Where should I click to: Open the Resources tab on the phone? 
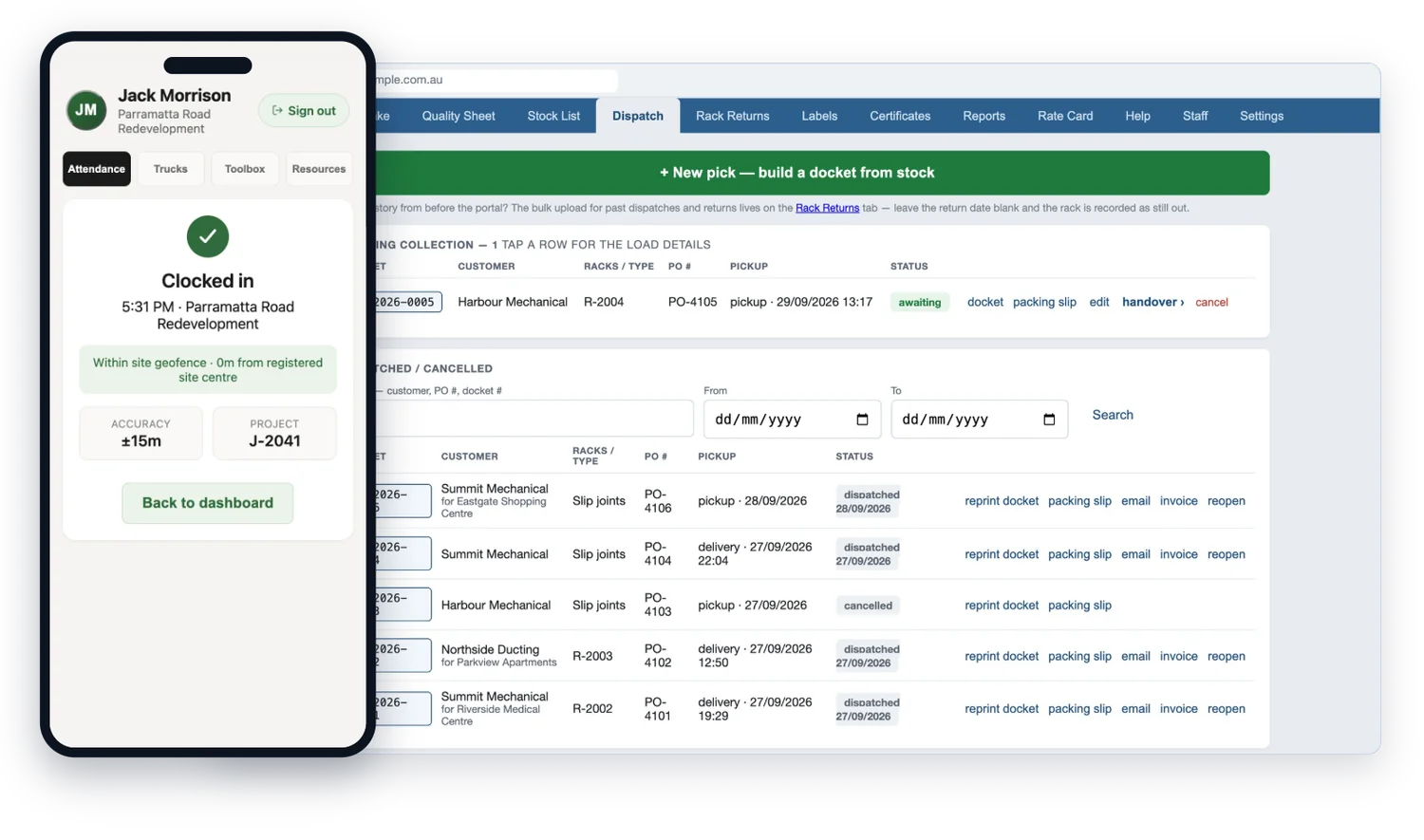[x=319, y=169]
